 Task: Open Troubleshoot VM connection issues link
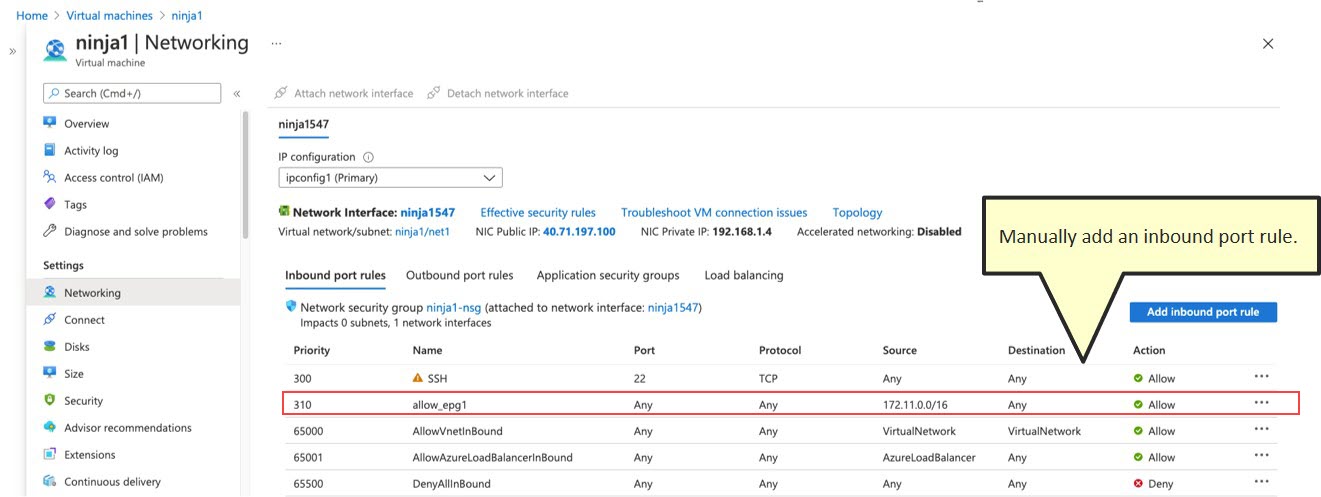(x=714, y=212)
